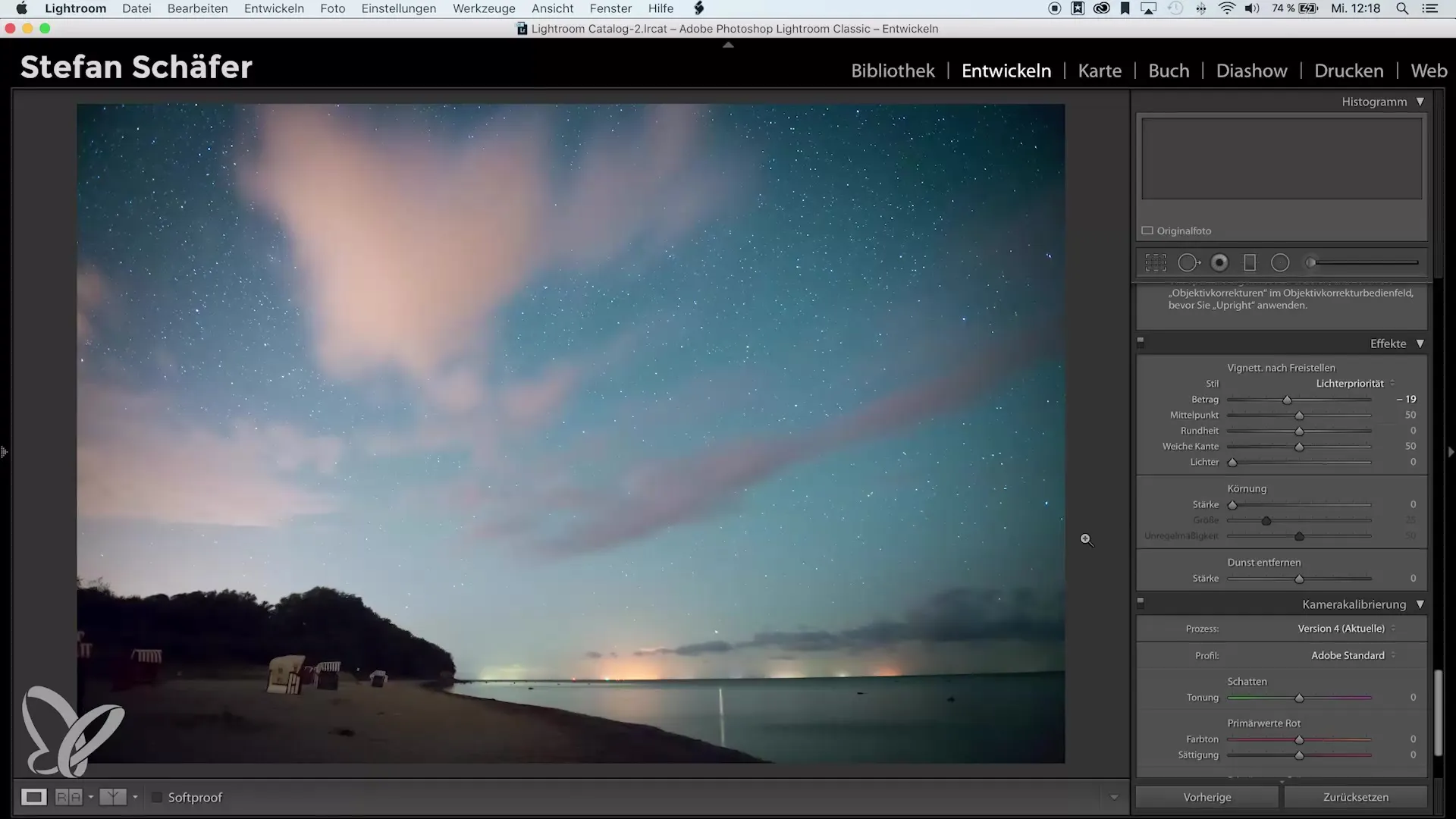Open the before/after view options arrow
The width and height of the screenshot is (1456, 819).
135,797
